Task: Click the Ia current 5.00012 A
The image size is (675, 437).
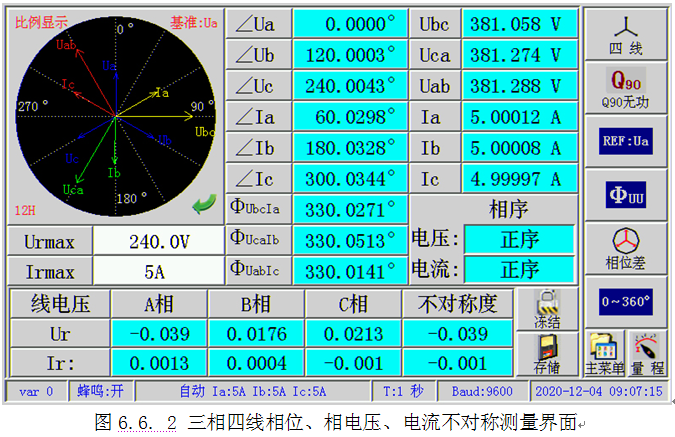Action: pyautogui.click(x=520, y=117)
